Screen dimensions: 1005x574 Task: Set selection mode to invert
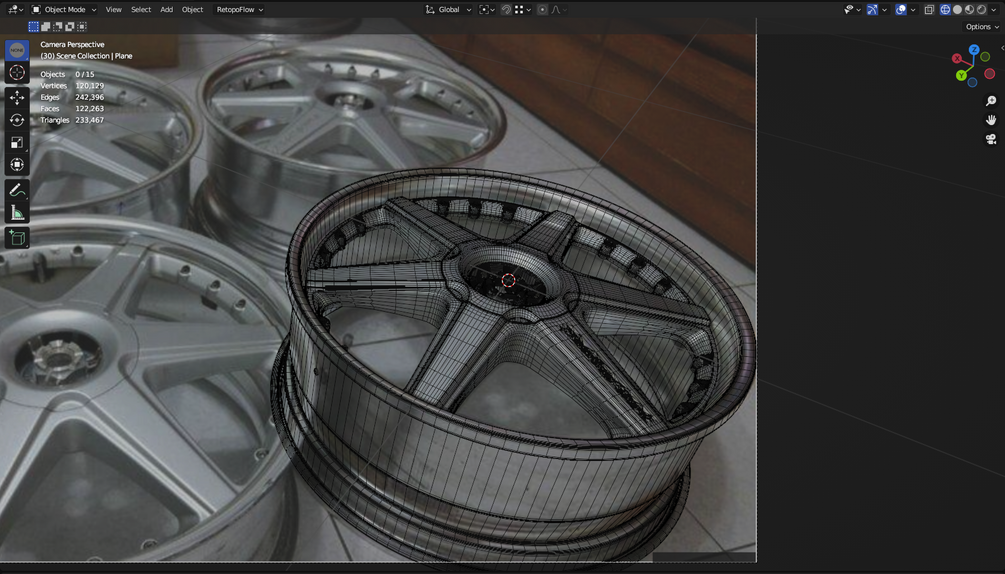[x=70, y=26]
